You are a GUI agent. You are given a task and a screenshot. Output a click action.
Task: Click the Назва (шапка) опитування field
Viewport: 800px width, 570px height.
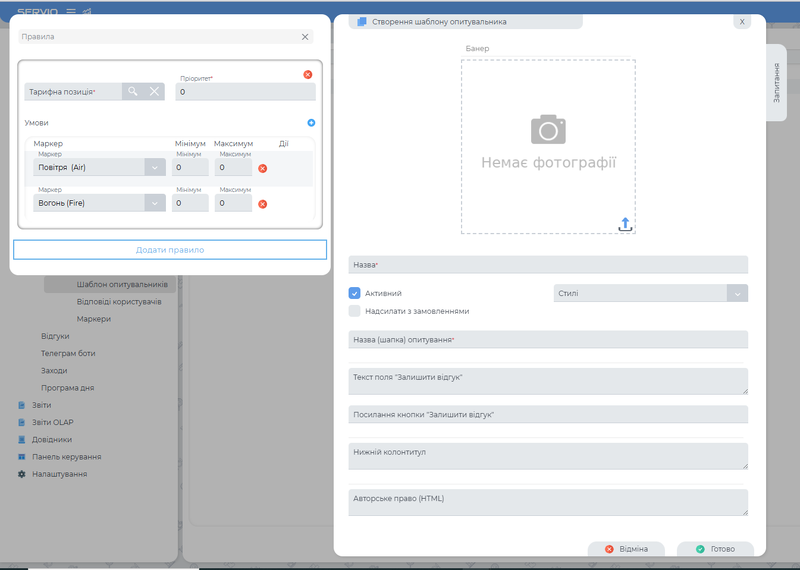coord(548,339)
